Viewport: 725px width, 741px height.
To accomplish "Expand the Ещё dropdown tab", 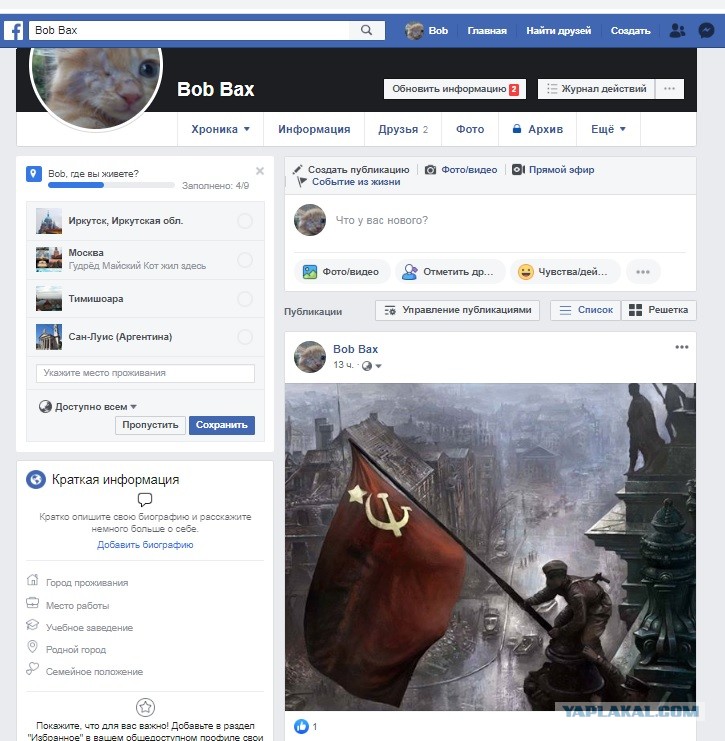I will point(608,129).
